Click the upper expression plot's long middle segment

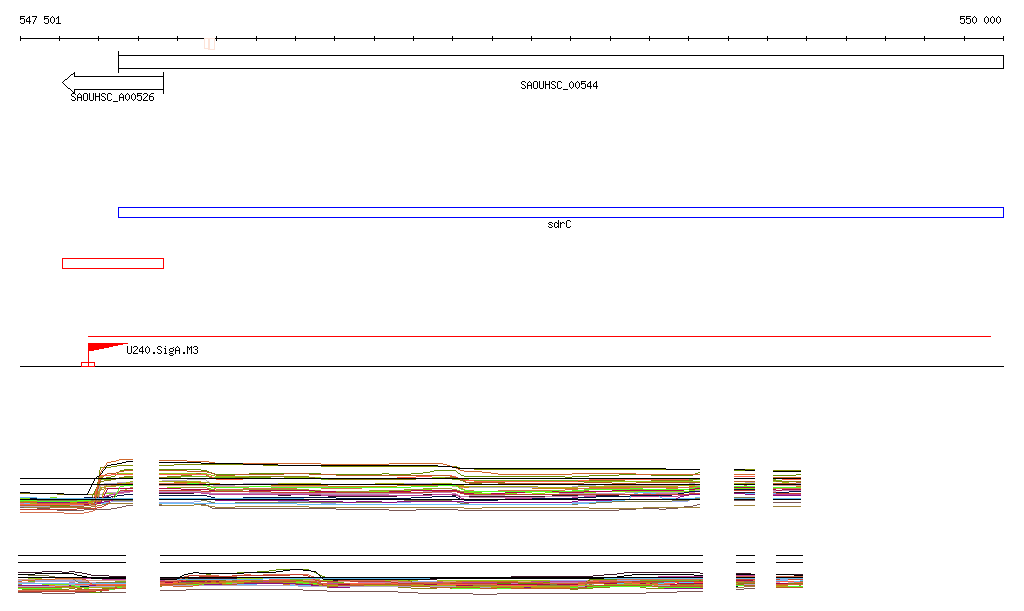(x=430, y=486)
